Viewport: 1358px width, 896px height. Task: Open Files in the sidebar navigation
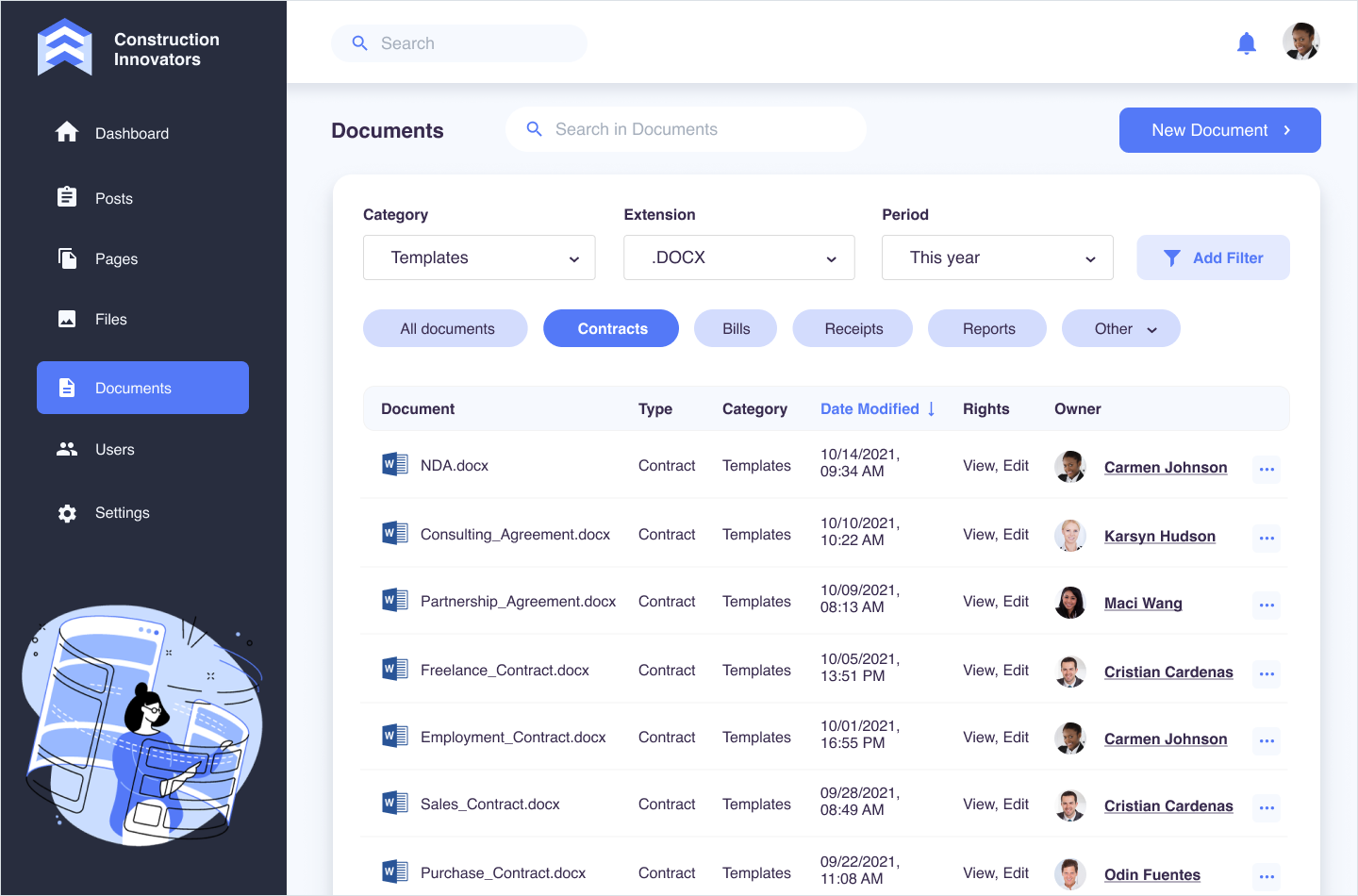tap(110, 320)
